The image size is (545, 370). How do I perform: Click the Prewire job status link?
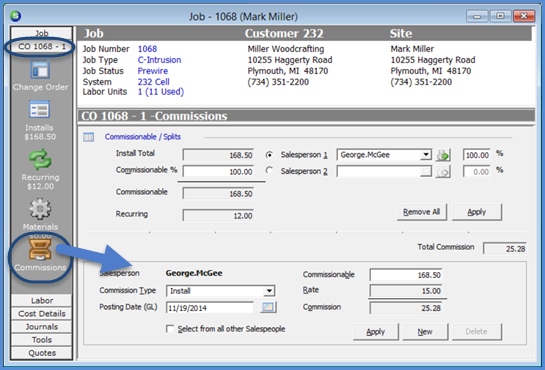pos(153,71)
